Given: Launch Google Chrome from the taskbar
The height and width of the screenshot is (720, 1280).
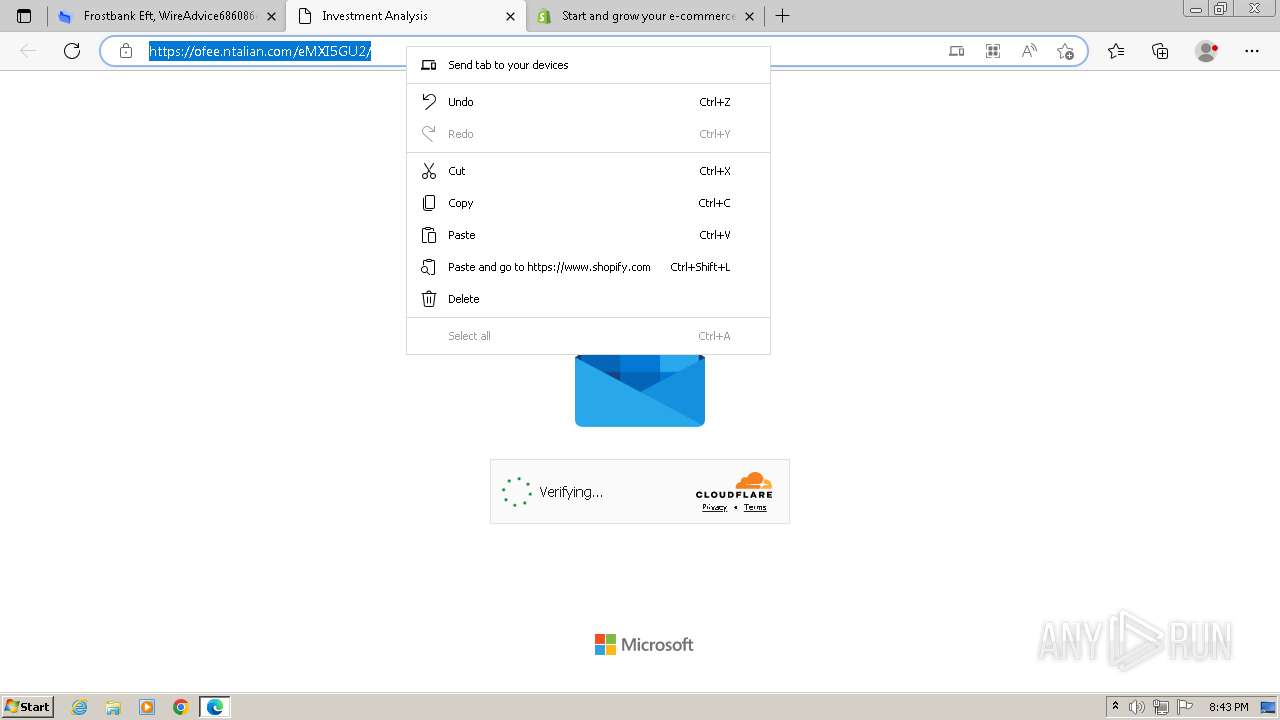Looking at the screenshot, I should 181,707.
